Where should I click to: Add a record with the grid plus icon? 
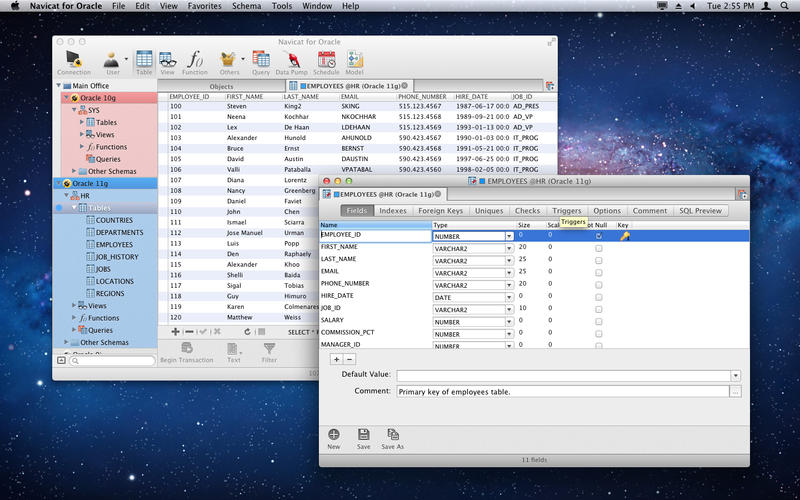point(176,332)
